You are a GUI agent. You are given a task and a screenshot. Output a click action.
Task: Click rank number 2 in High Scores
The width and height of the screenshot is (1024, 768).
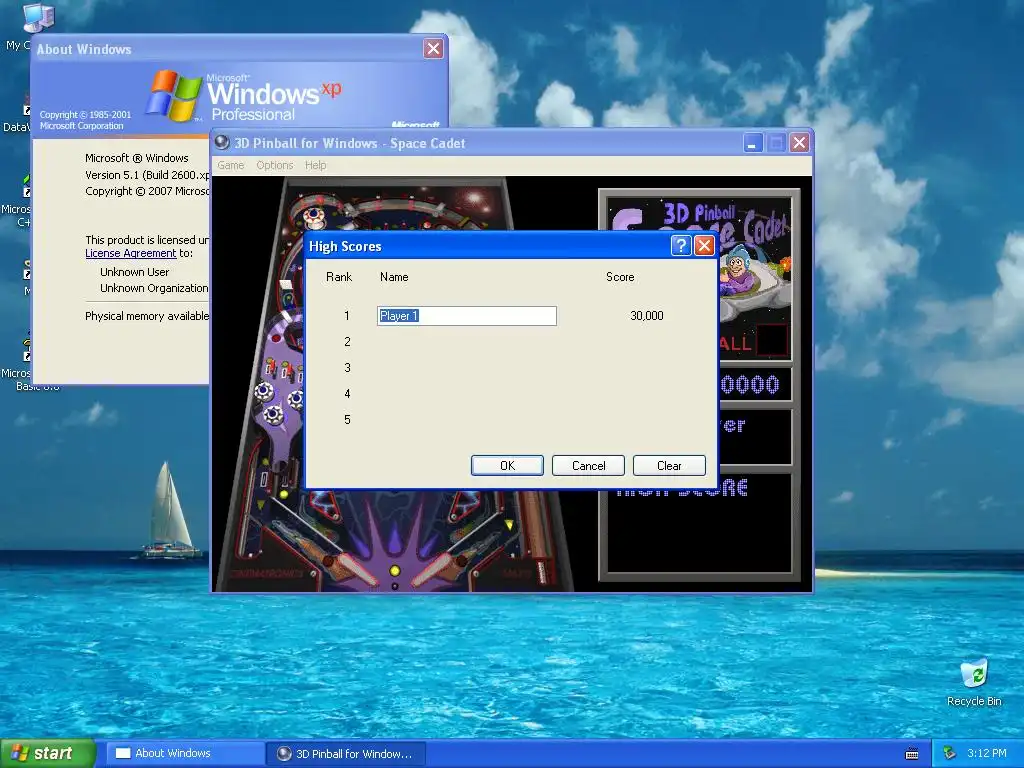347,342
